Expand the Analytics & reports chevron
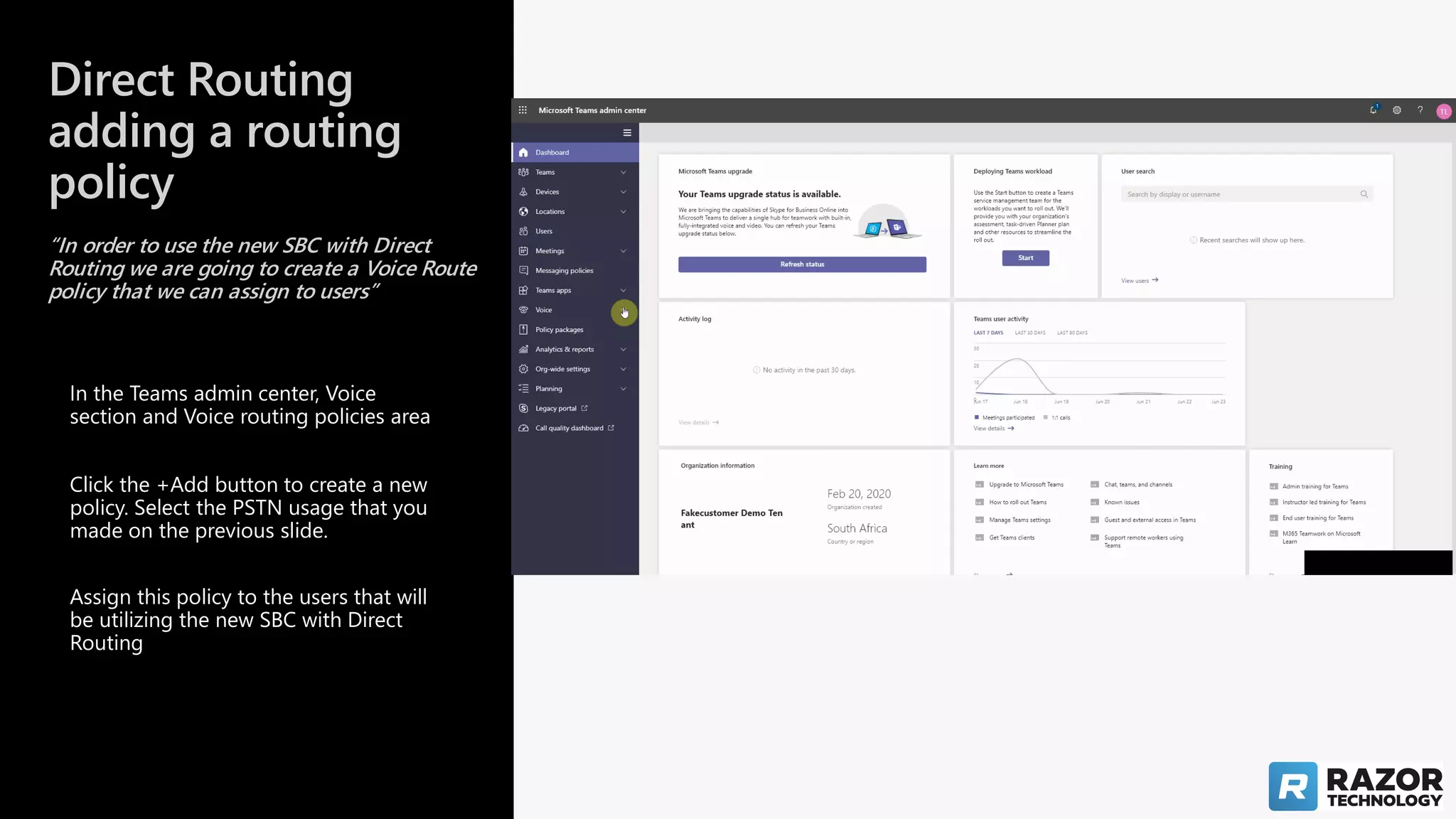 [x=623, y=350]
